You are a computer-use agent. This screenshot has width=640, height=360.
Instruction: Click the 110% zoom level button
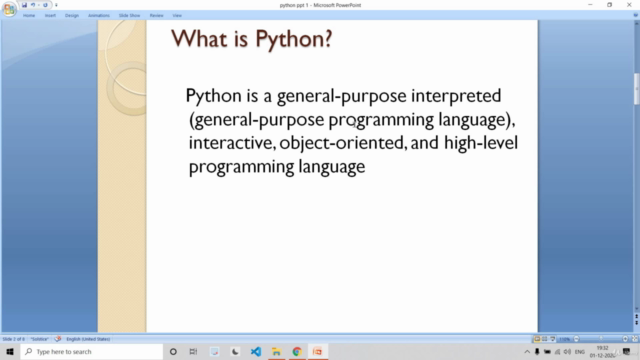click(x=564, y=339)
